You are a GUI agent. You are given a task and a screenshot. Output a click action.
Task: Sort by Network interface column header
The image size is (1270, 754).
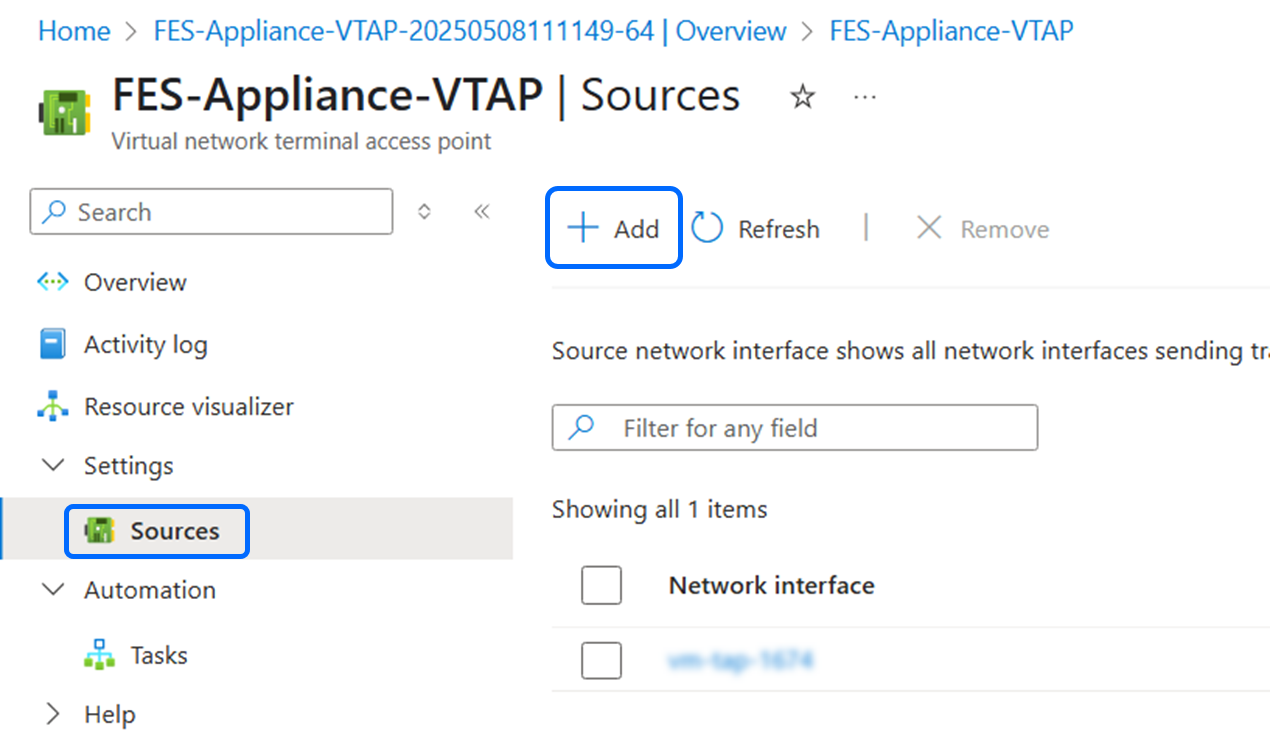tap(771, 585)
